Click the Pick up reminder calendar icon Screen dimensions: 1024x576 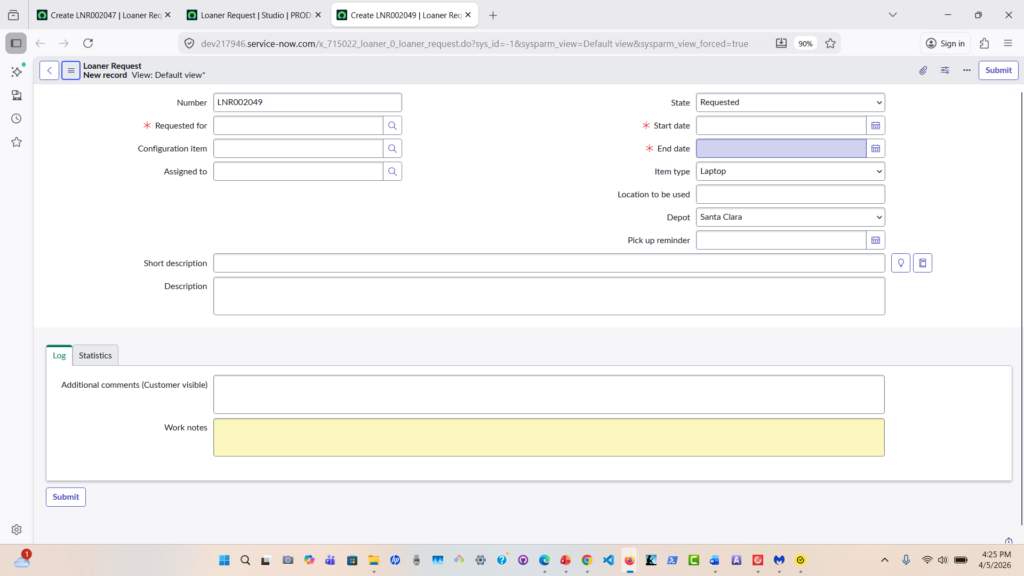point(875,240)
